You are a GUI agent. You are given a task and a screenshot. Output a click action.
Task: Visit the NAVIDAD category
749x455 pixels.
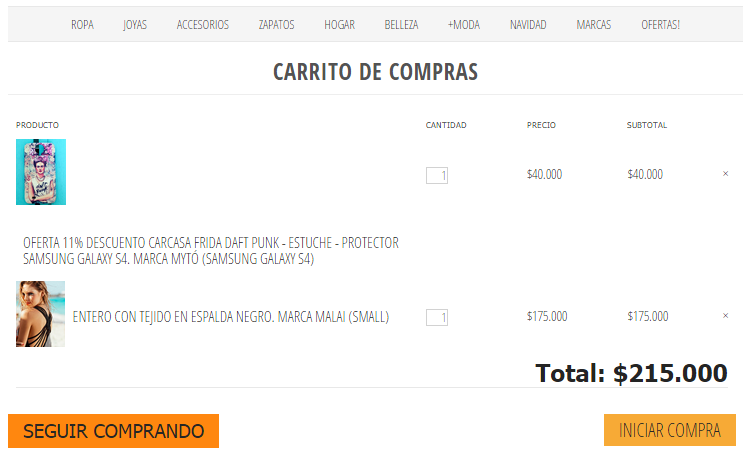528,24
